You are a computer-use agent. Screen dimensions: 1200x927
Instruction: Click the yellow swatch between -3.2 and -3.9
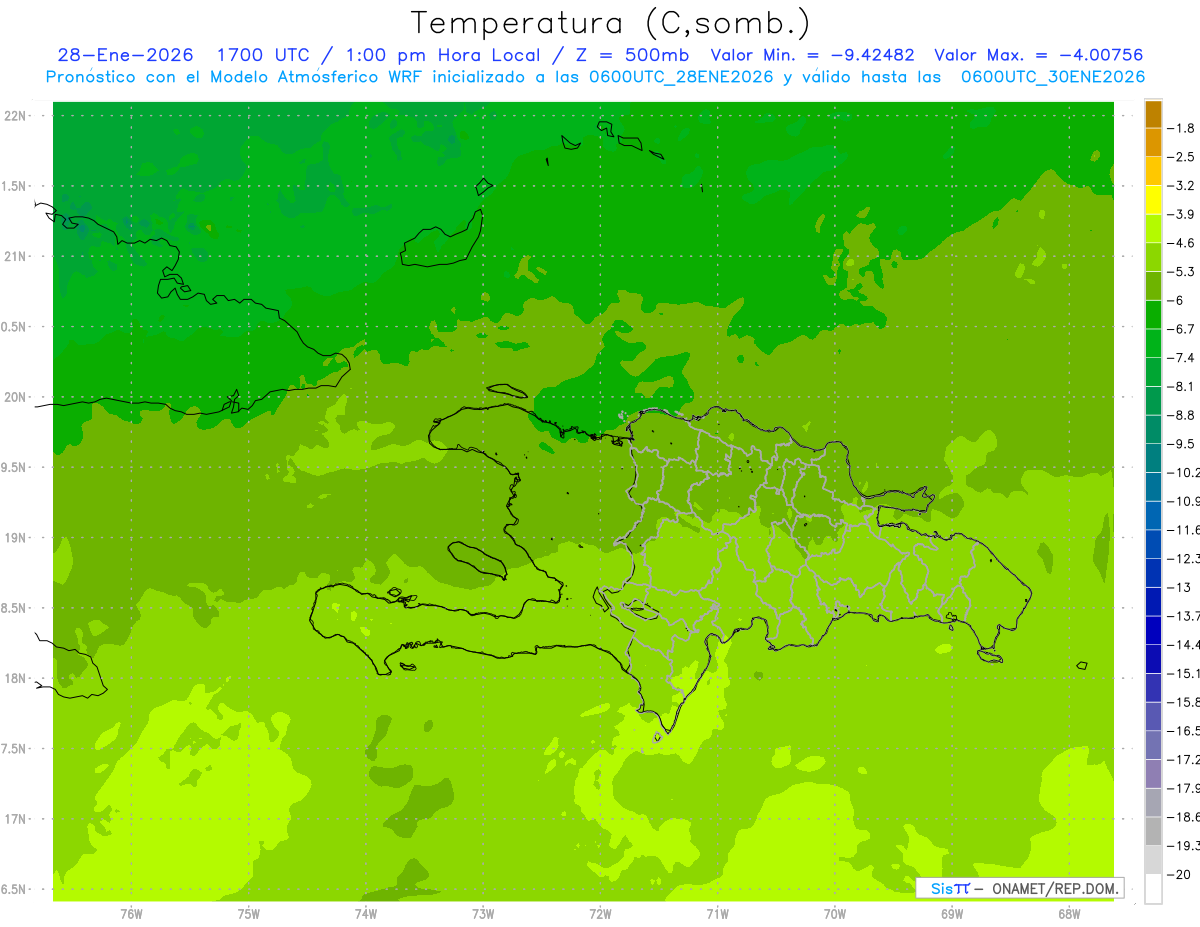[x=1153, y=200]
